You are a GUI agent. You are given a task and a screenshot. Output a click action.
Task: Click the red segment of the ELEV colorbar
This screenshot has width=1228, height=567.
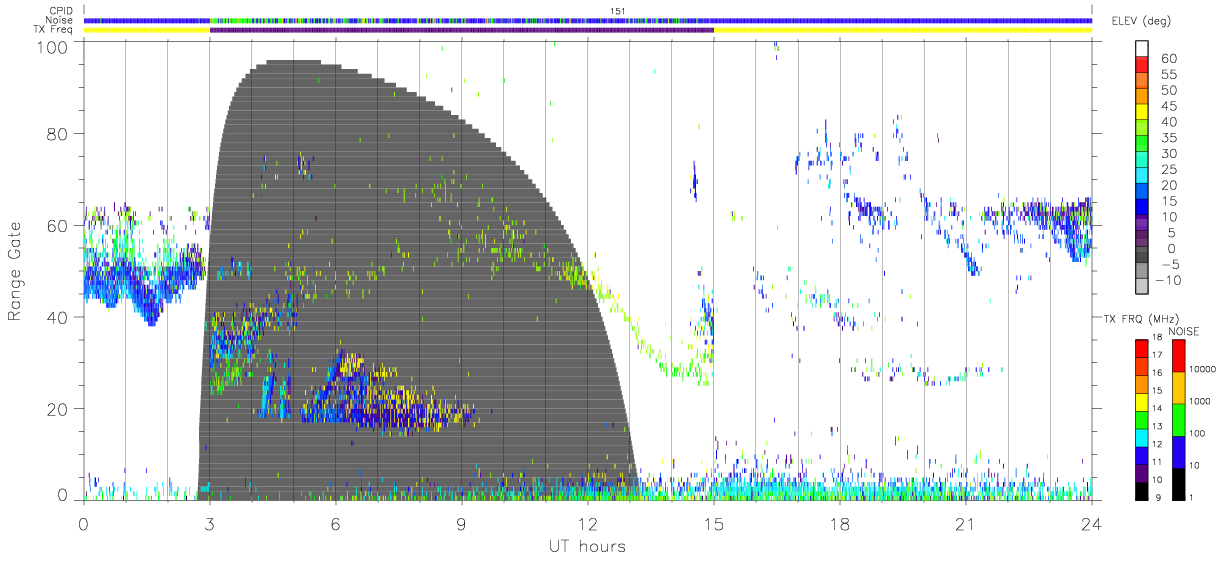coord(1142,64)
